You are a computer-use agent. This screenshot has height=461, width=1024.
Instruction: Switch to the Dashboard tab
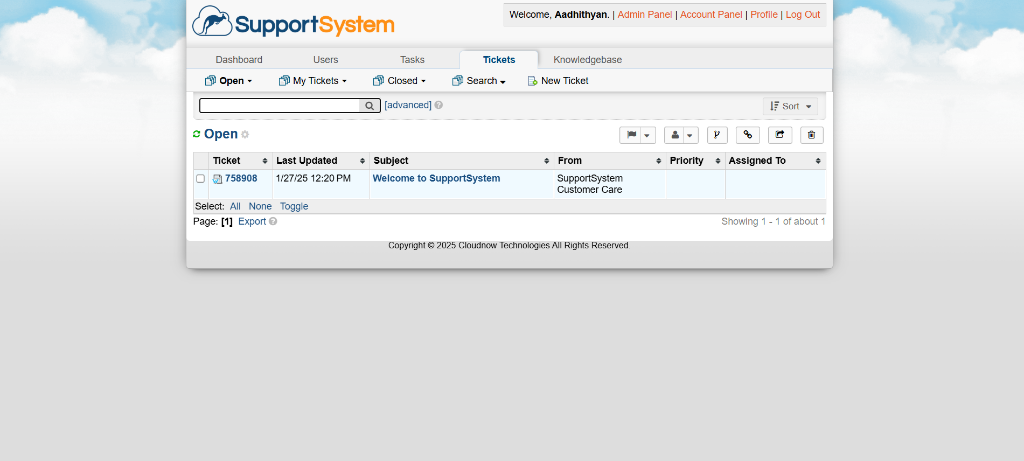(239, 59)
